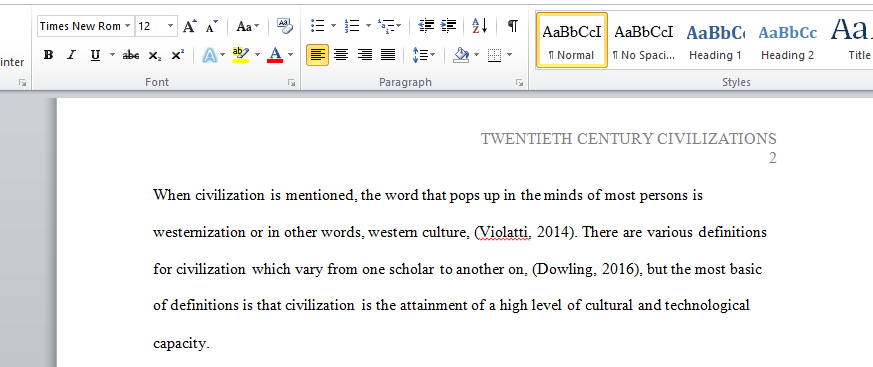Open the Font dialog launcher
The width and height of the screenshot is (873, 367).
click(292, 82)
